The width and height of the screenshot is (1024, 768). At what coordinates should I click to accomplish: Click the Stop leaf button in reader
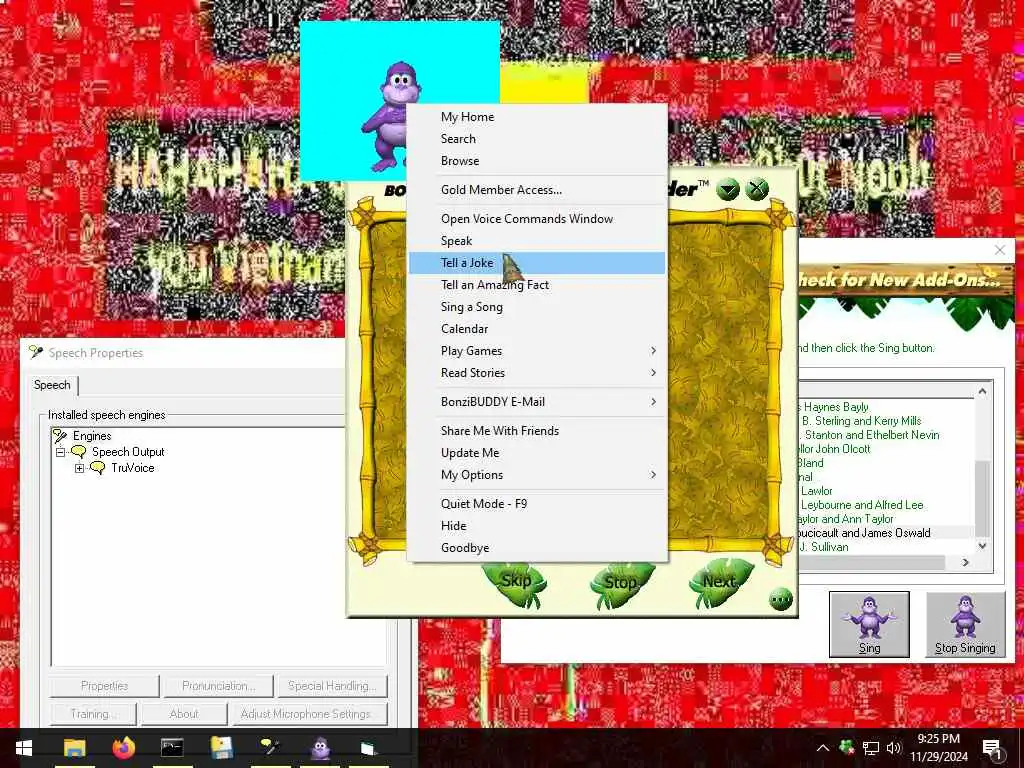(620, 583)
